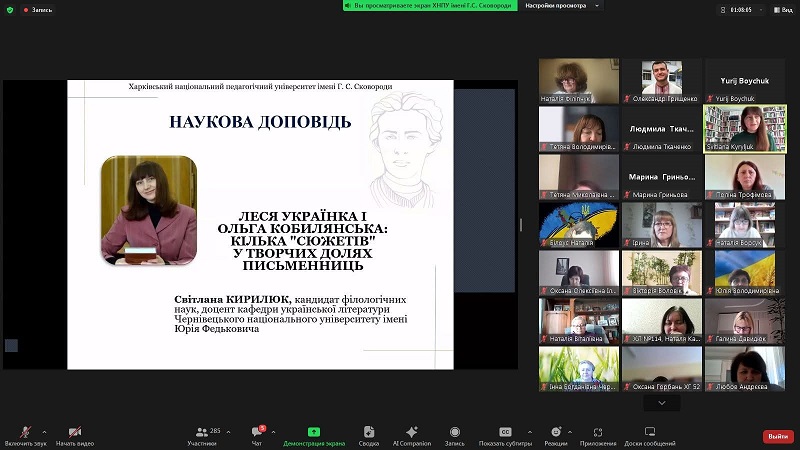This screenshot has width=800, height=450.
Task: Select Тетяна Володимирівна video tile
Action: 579,129
